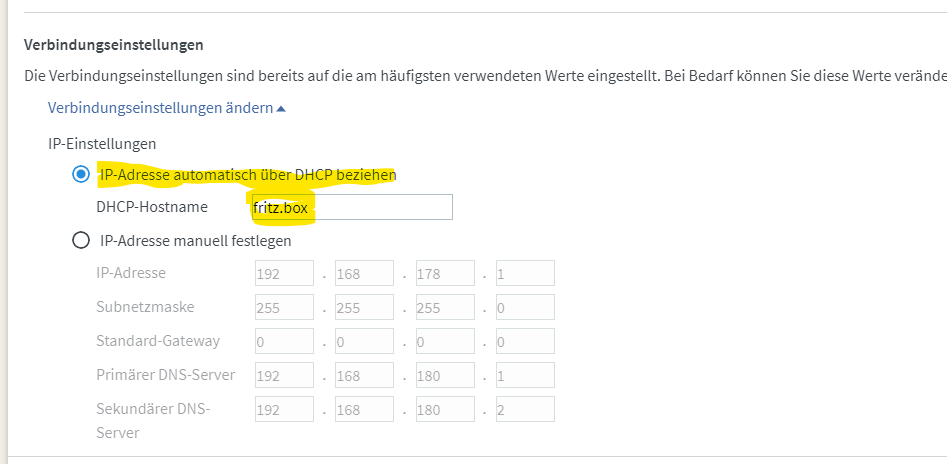Click first octet field of Subnetzmaske

click(284, 307)
